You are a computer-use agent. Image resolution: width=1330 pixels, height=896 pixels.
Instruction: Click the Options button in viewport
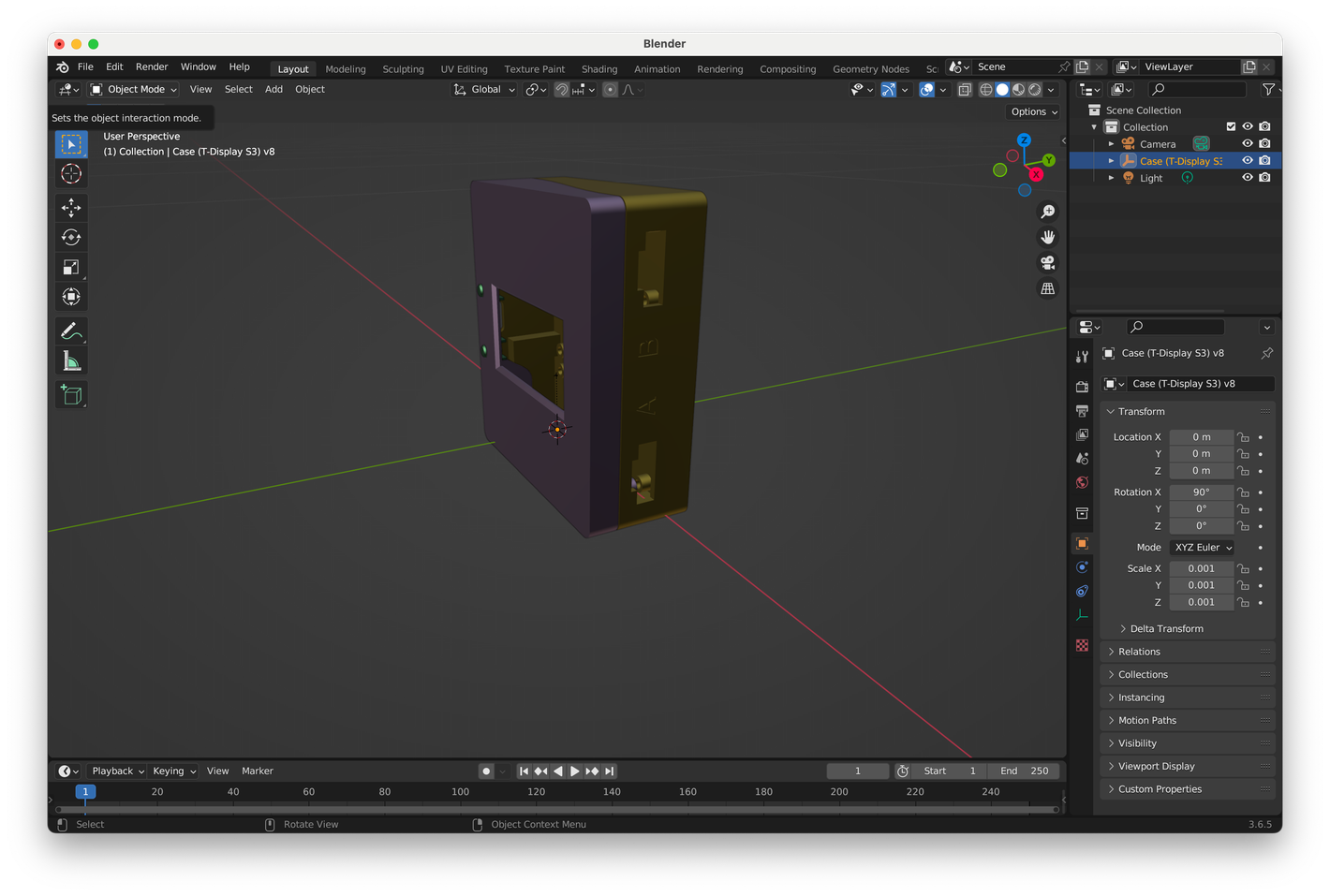pyautogui.click(x=1033, y=111)
